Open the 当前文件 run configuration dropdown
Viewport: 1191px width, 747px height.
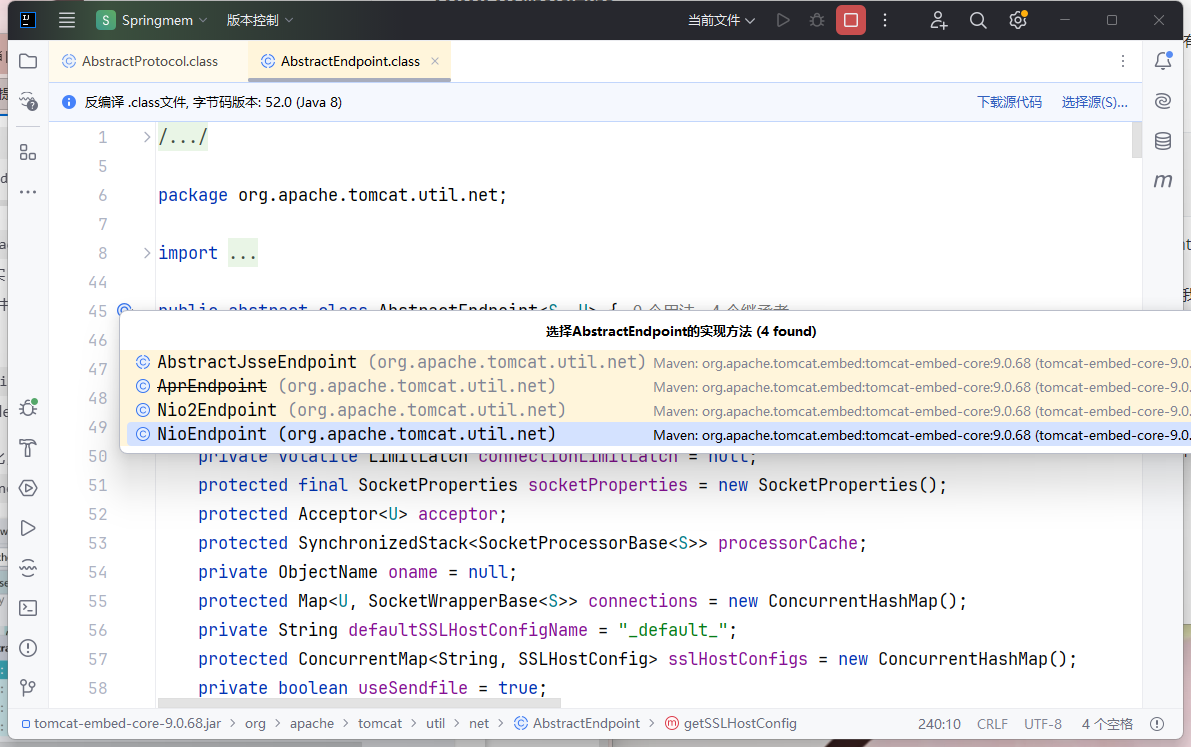(x=721, y=20)
